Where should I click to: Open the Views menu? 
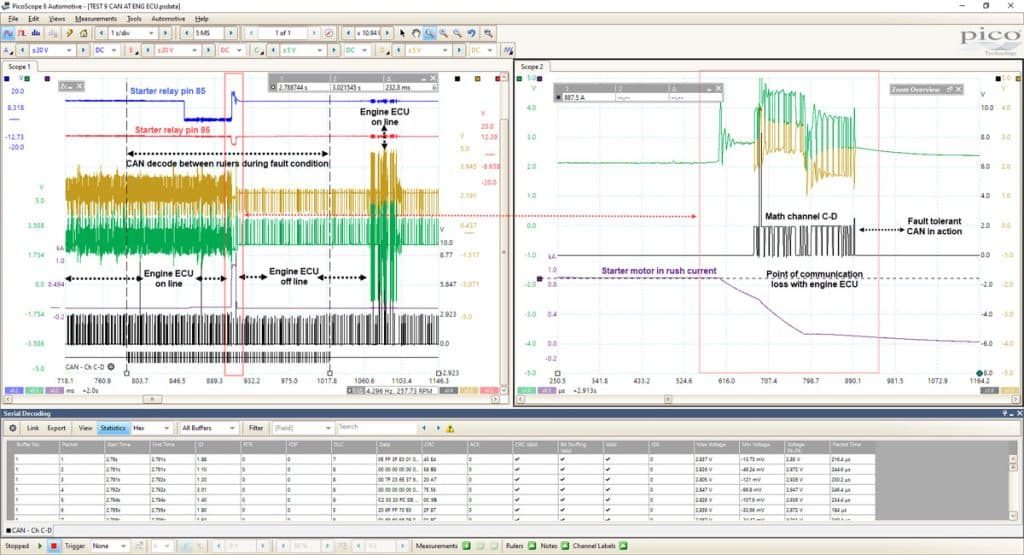[x=57, y=19]
